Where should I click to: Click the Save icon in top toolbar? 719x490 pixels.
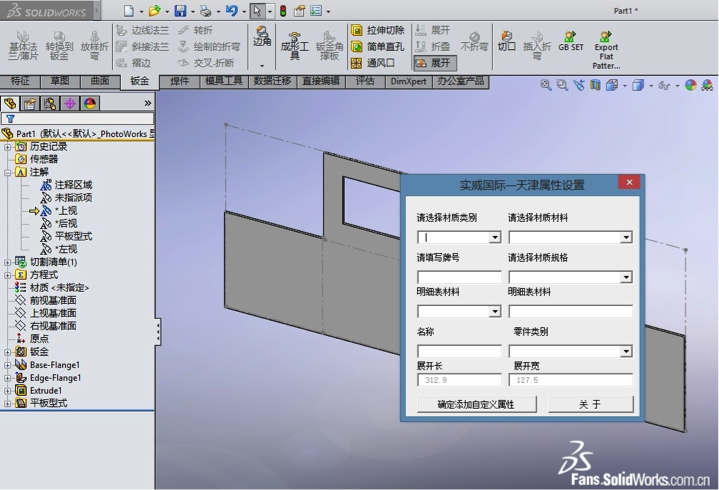point(180,11)
